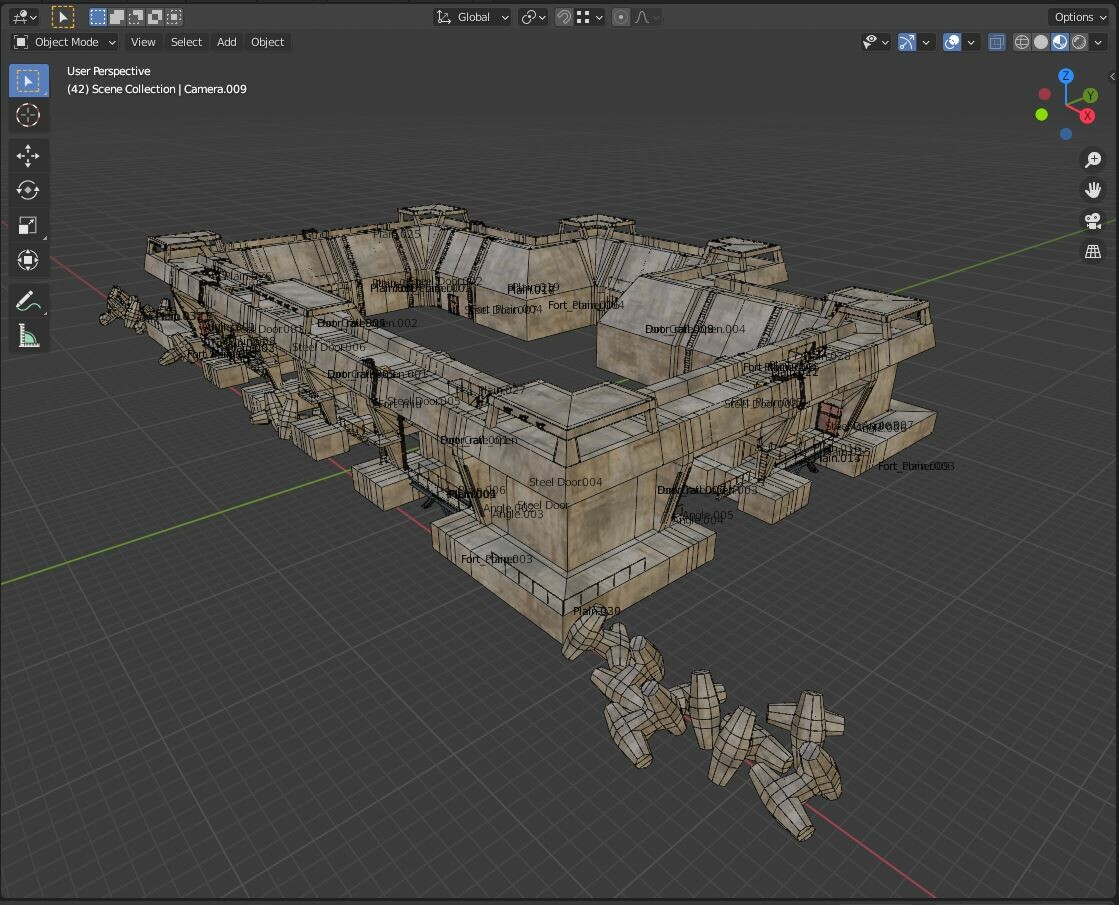The height and width of the screenshot is (905, 1119).
Task: Toggle X-Ray viewport mode
Action: [994, 41]
